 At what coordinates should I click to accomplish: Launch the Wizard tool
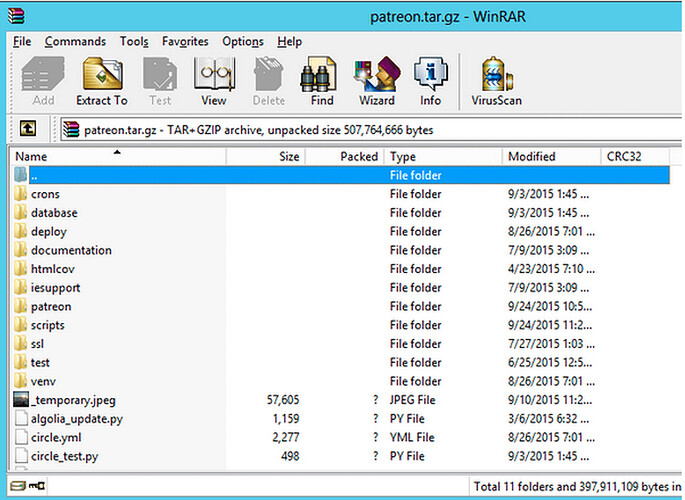[x=377, y=80]
